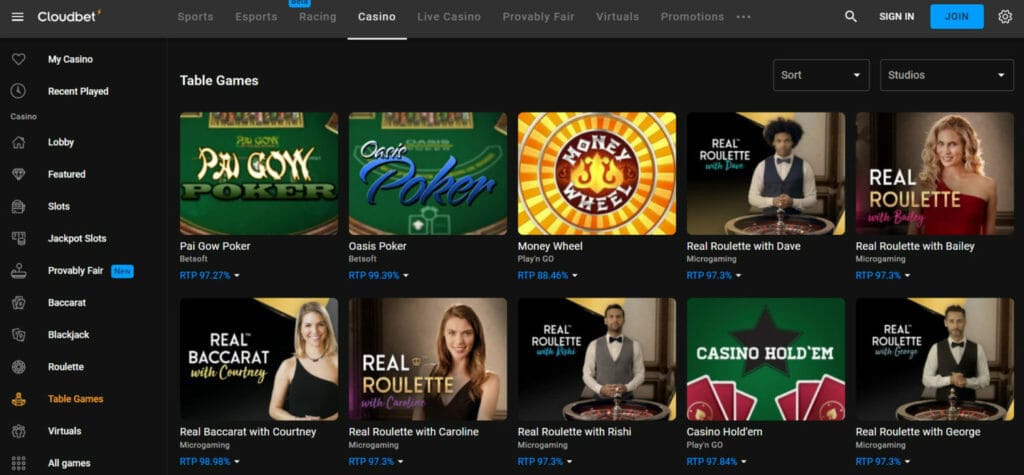Click the Table Games icon

(x=18, y=399)
